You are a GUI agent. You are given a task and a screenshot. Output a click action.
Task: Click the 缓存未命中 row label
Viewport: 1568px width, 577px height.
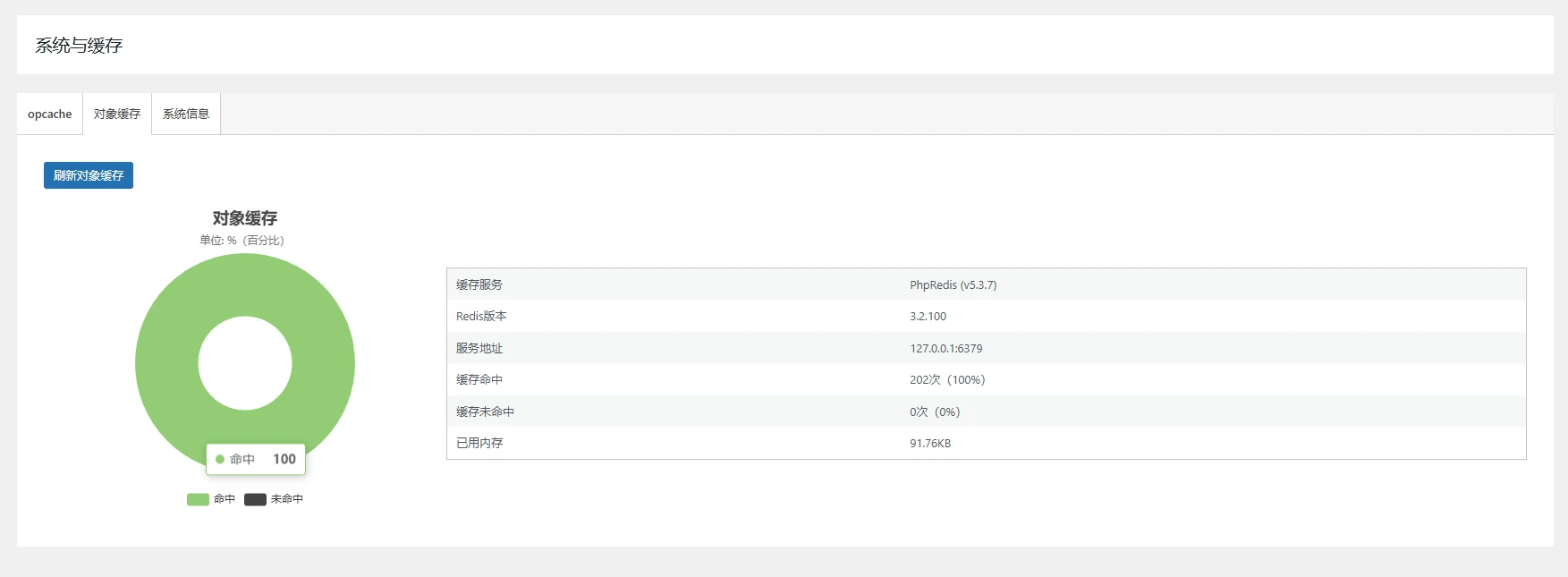tap(485, 412)
